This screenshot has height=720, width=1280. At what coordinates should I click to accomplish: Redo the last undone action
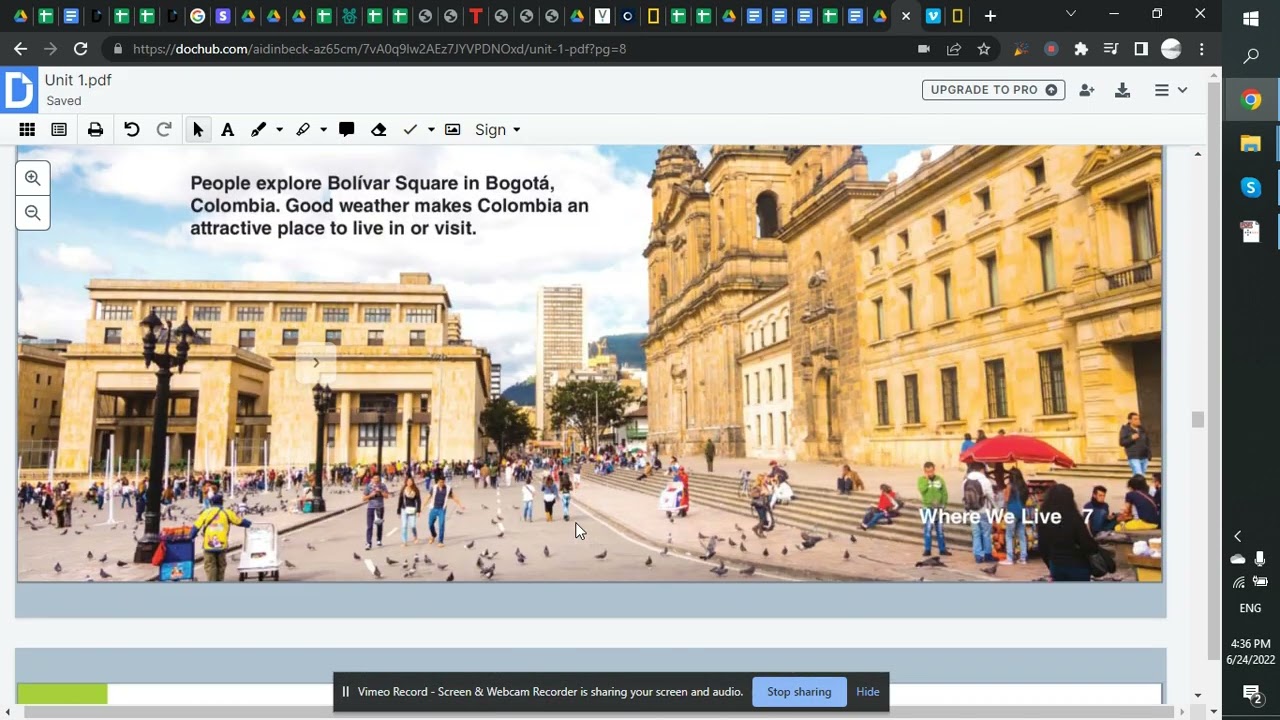point(164,130)
